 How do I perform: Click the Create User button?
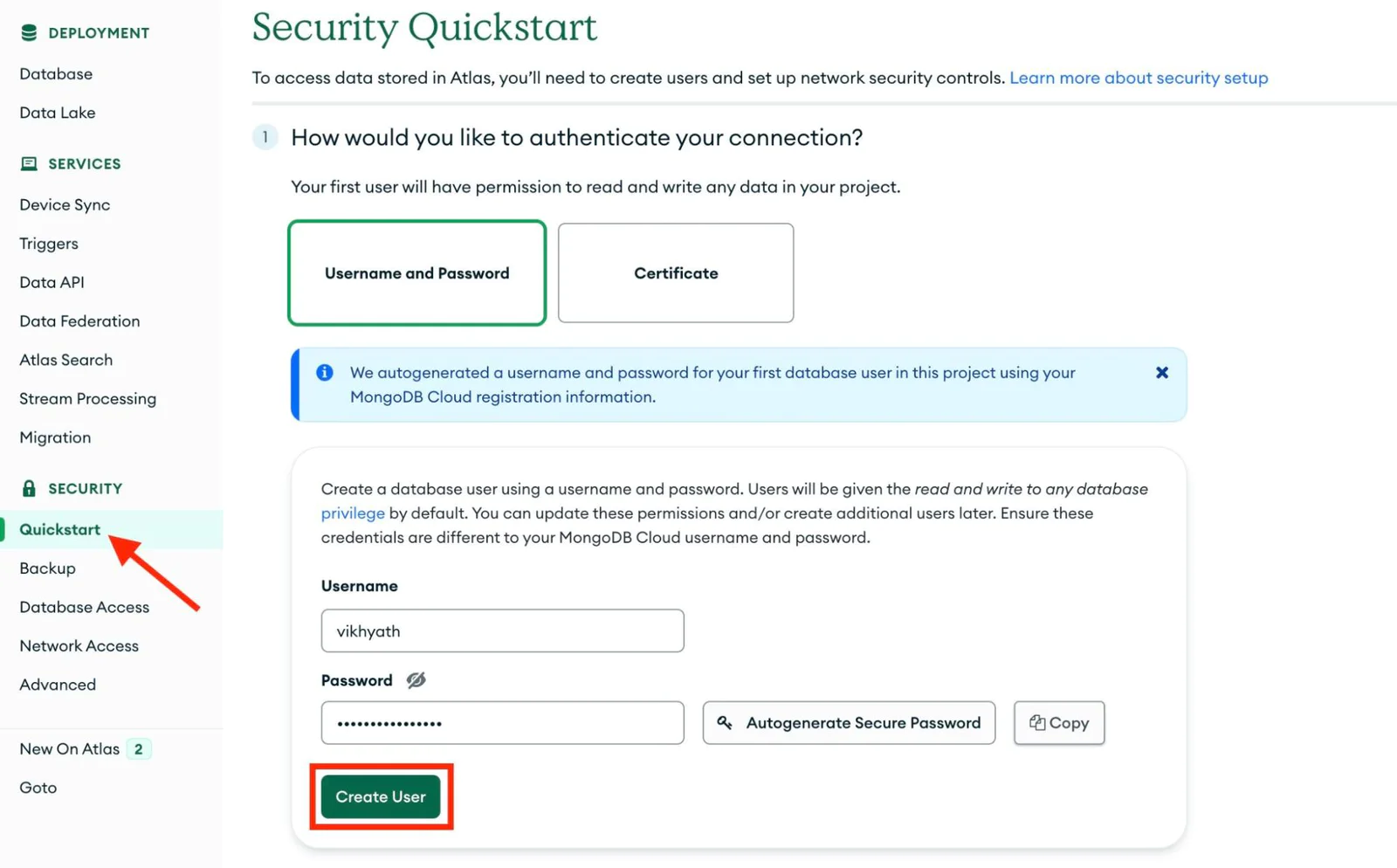pyautogui.click(x=381, y=796)
